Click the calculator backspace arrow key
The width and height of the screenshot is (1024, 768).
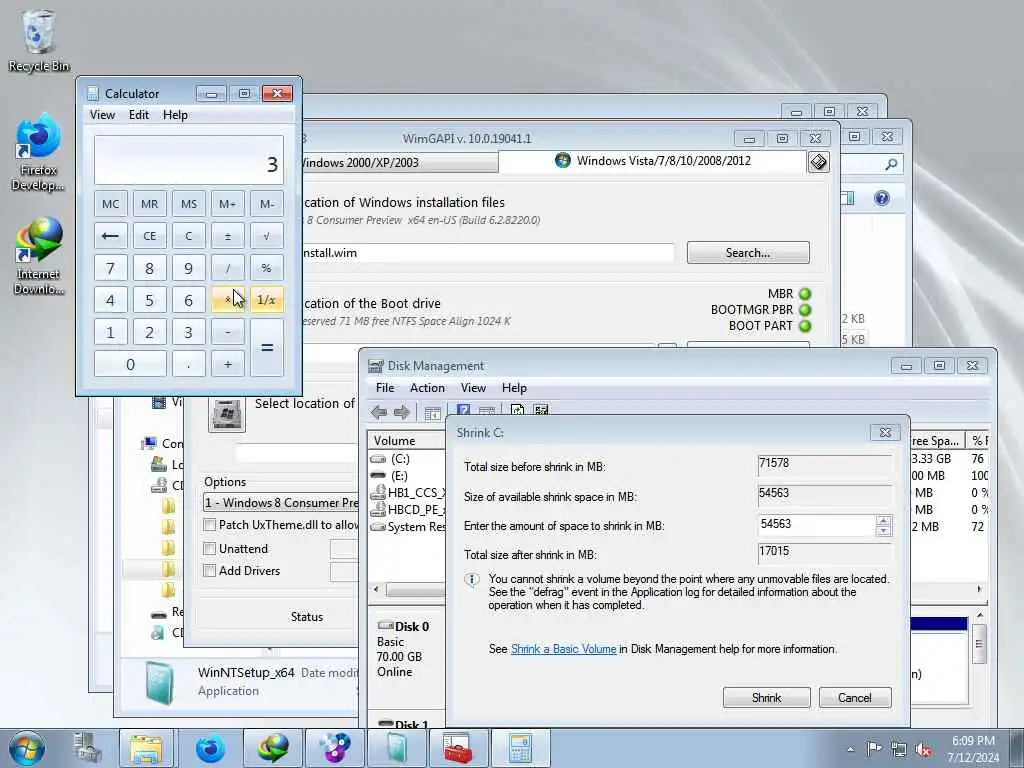(110, 236)
